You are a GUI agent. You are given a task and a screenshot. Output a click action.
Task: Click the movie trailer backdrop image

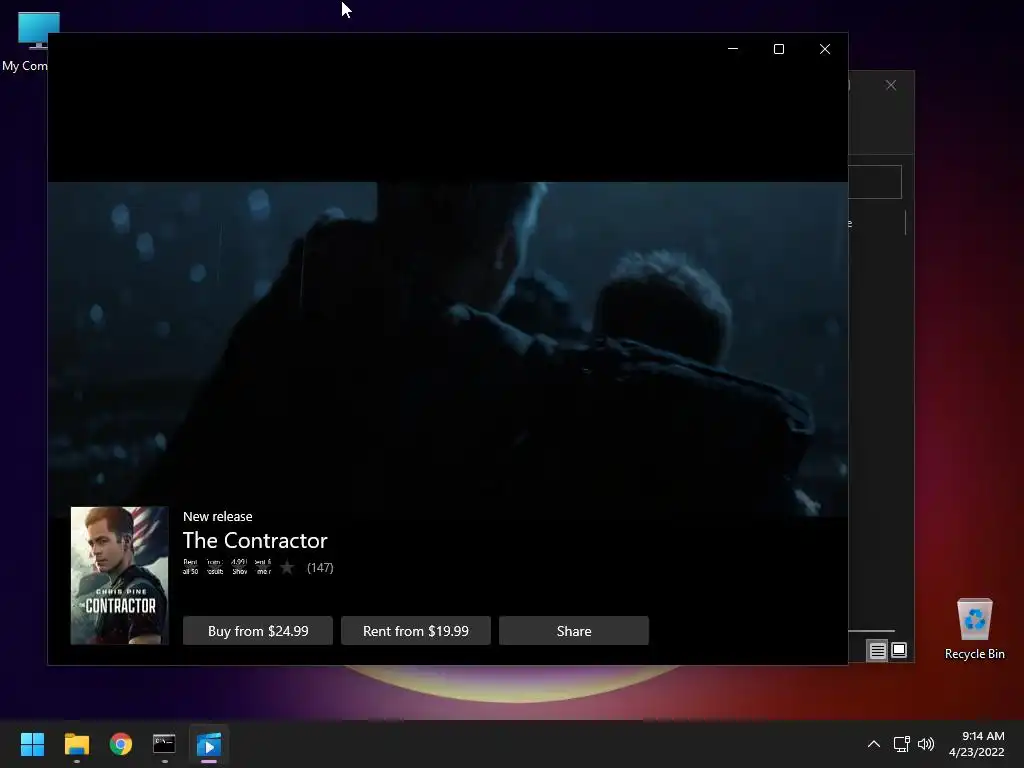point(448,349)
